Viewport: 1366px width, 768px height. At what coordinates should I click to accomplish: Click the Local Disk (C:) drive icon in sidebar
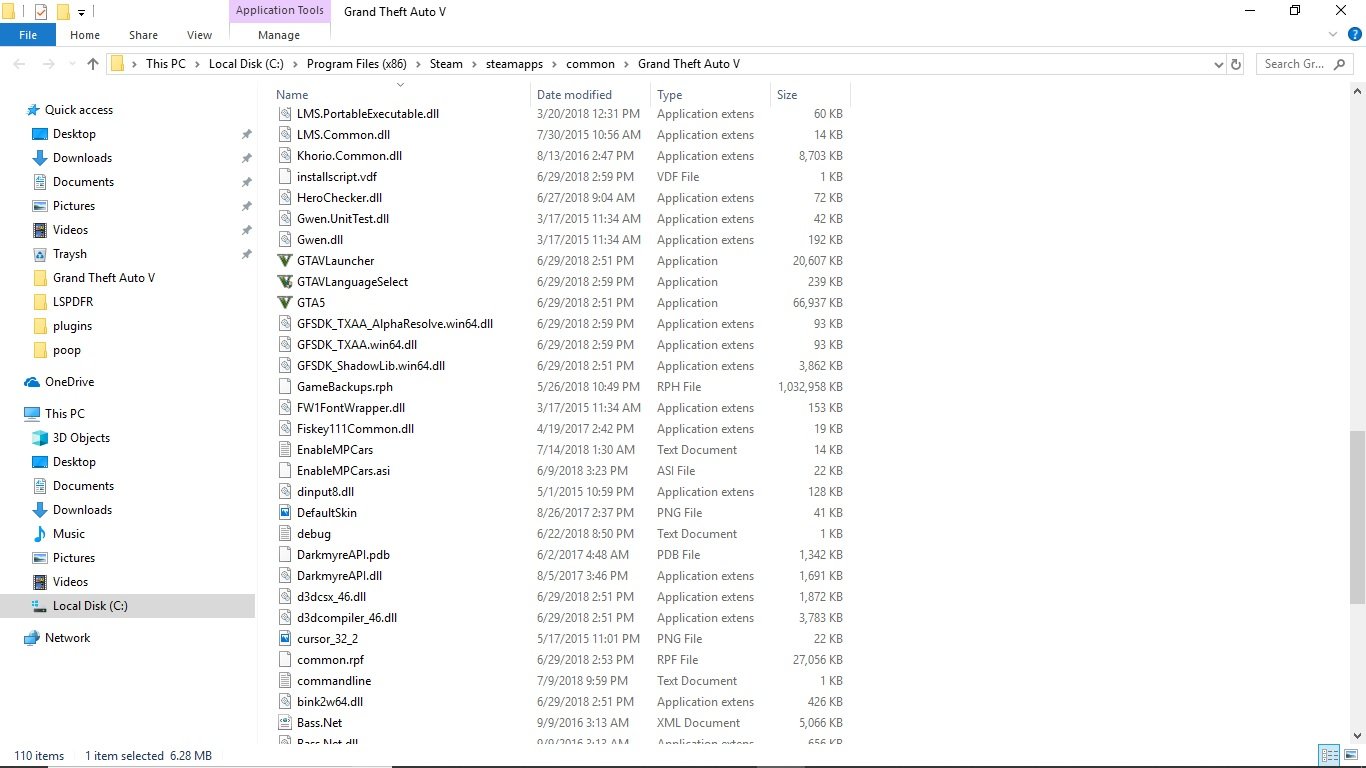pyautogui.click(x=40, y=606)
